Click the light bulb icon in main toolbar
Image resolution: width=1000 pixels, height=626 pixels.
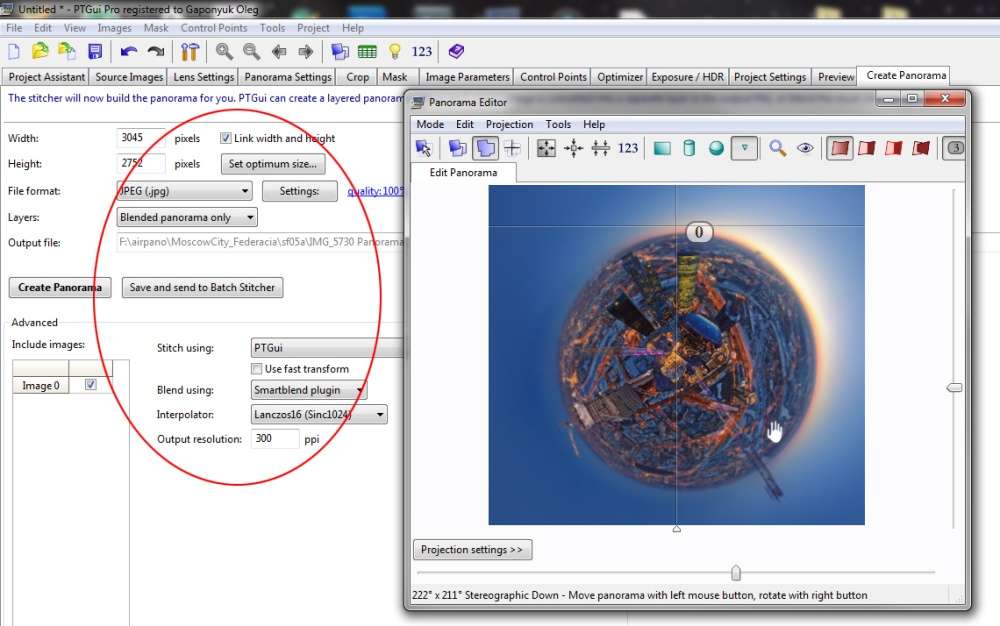pyautogui.click(x=395, y=51)
